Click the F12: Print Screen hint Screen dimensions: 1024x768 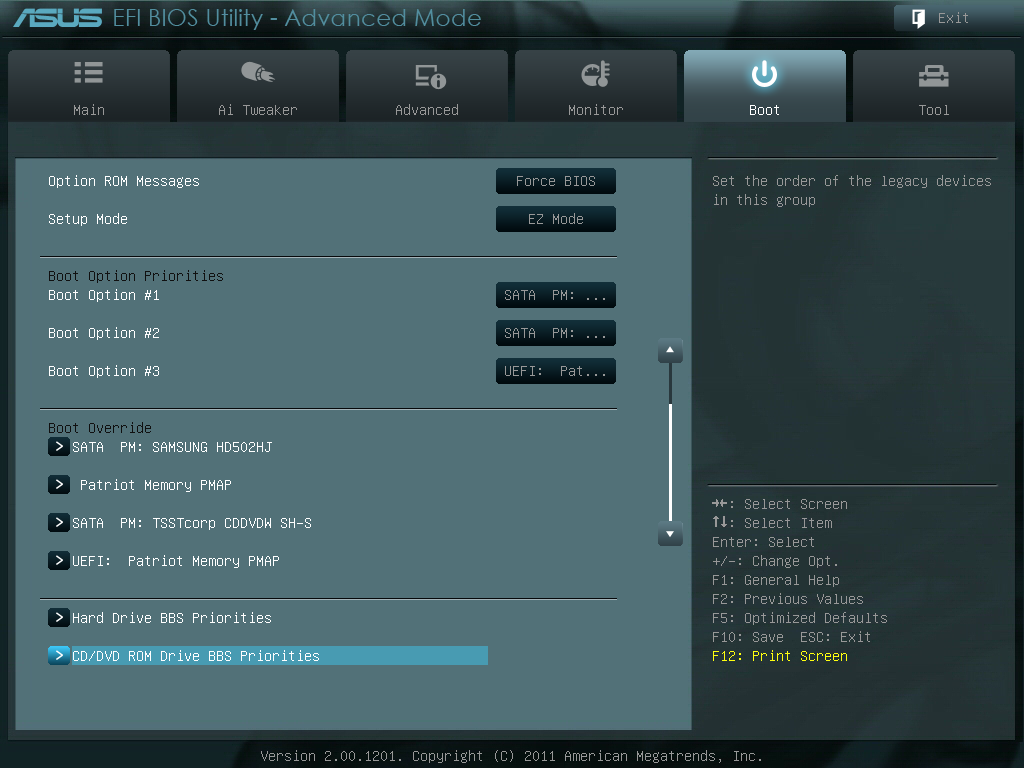(x=780, y=656)
